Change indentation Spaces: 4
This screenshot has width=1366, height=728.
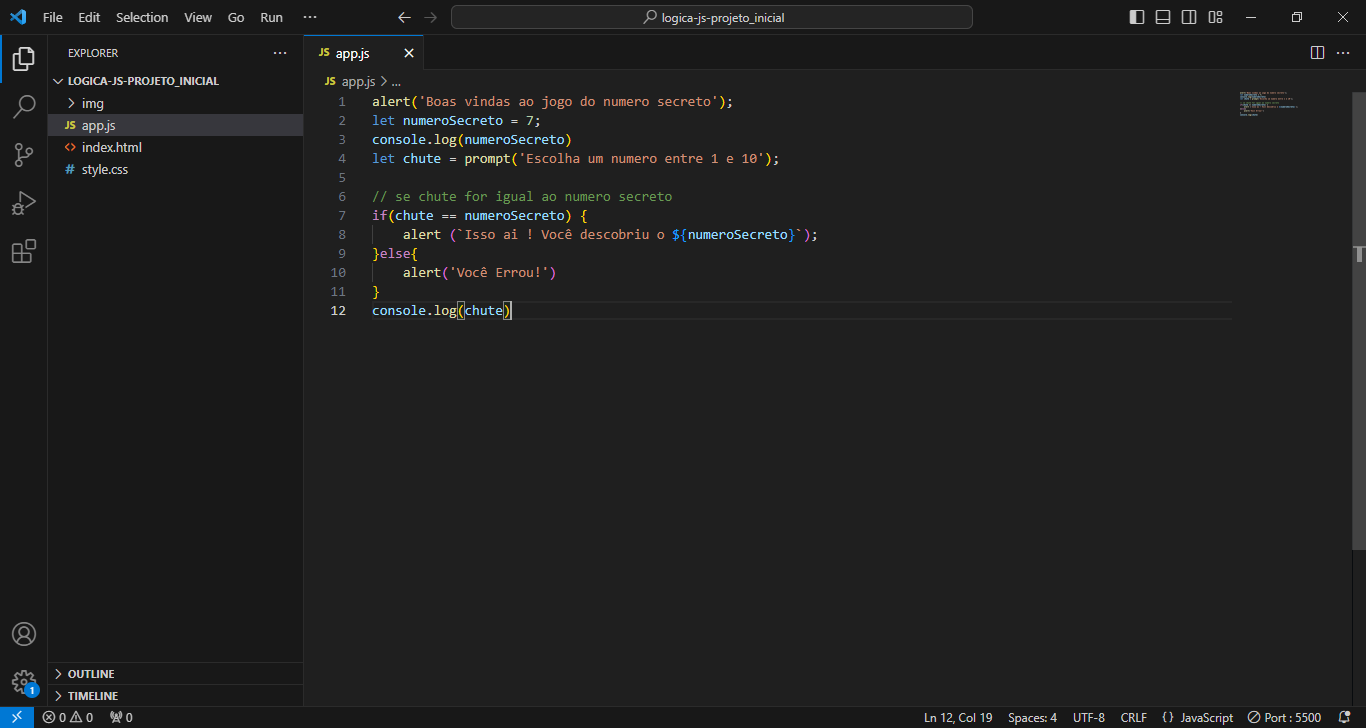tap(1032, 717)
